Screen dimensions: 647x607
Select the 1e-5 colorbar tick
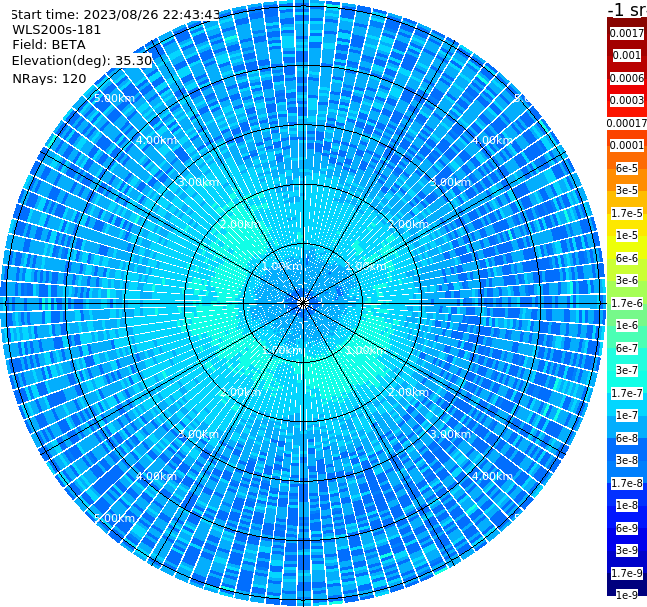pos(627,235)
